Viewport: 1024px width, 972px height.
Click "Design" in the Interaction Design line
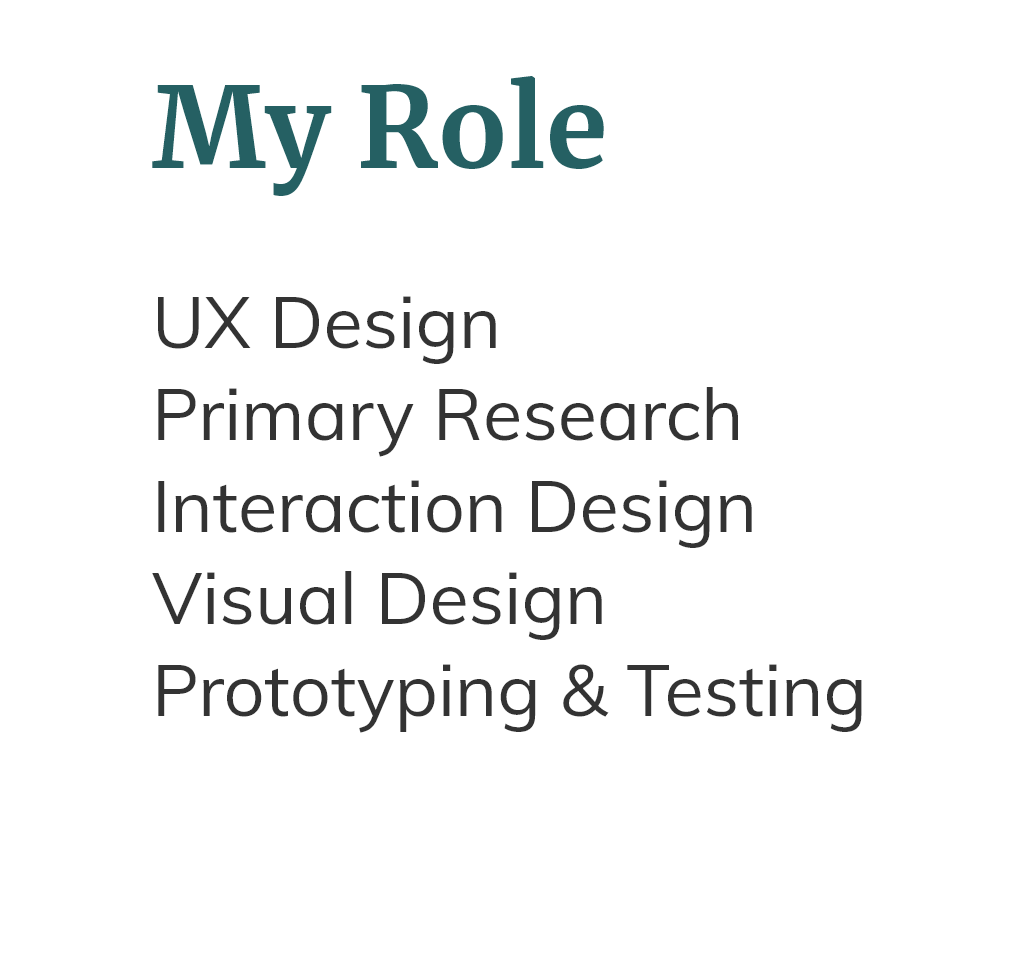tap(642, 512)
